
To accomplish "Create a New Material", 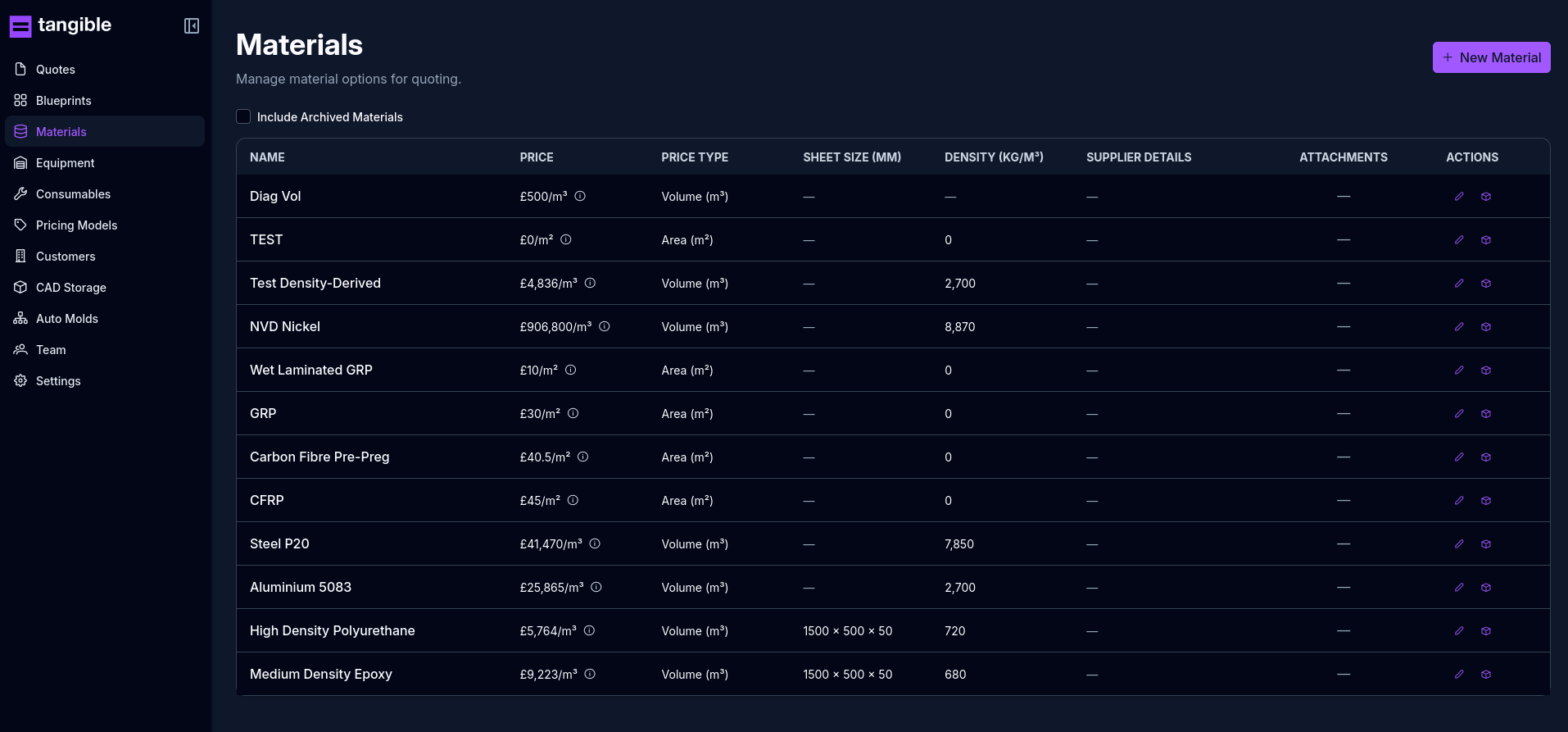I will pyautogui.click(x=1491, y=57).
